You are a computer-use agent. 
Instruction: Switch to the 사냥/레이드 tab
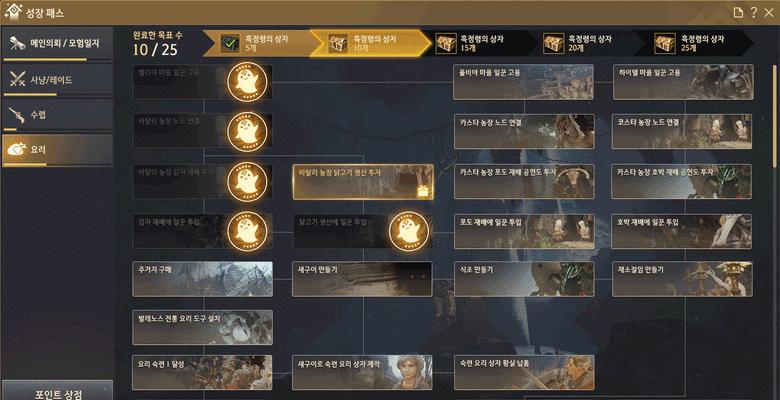tap(57, 80)
